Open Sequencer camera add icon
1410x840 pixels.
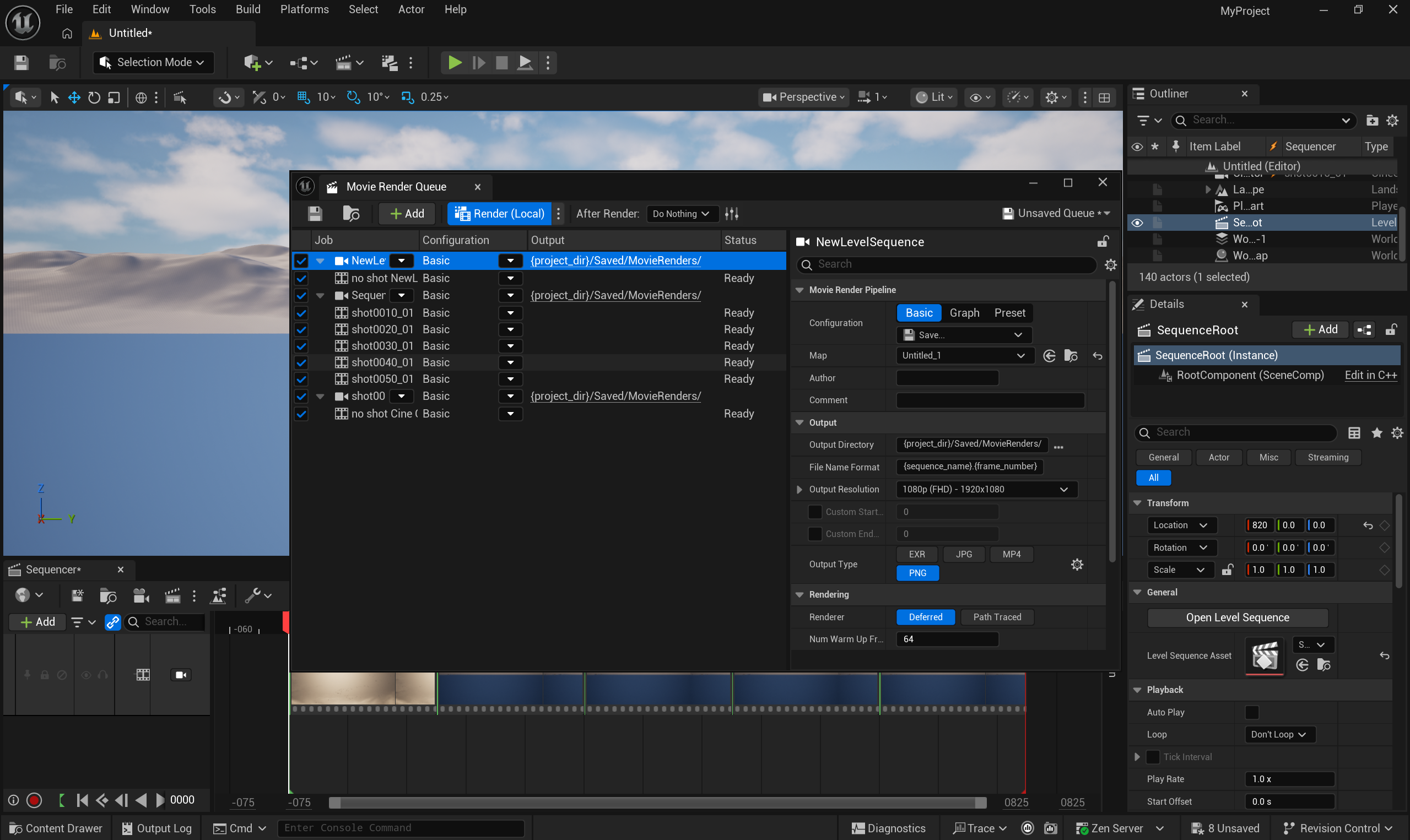tap(141, 595)
